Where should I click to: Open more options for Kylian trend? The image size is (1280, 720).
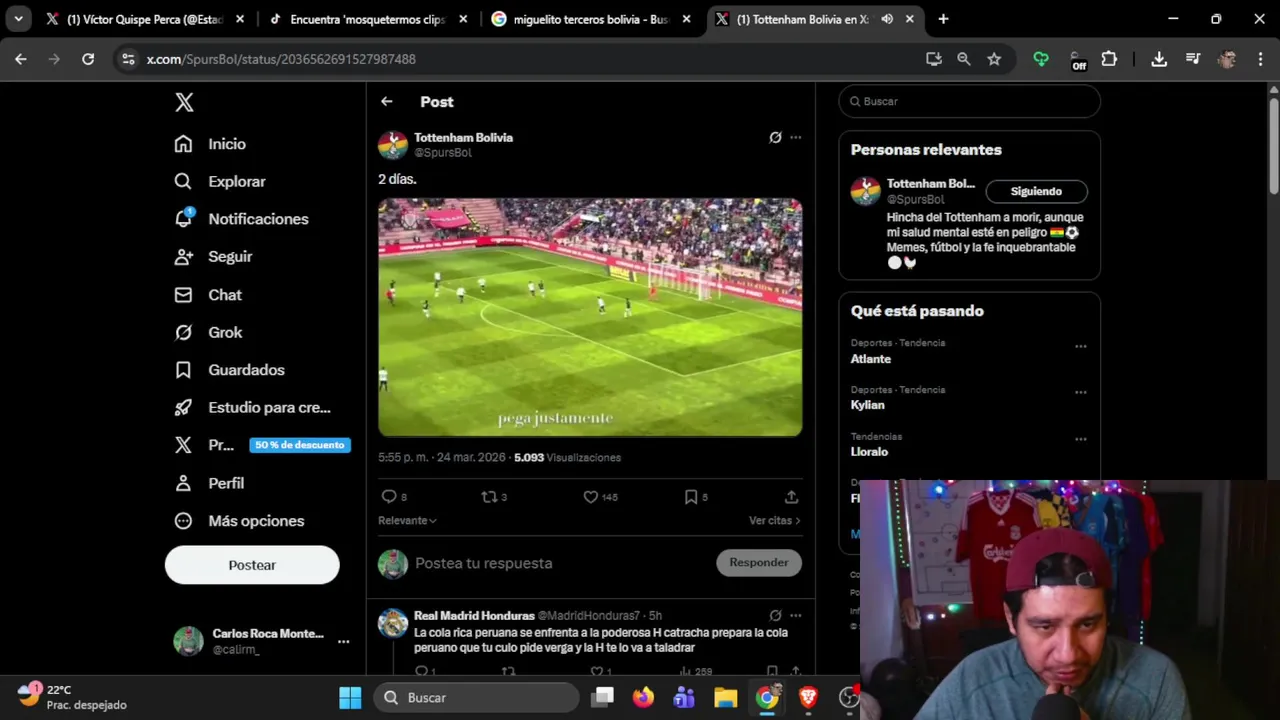(1081, 393)
